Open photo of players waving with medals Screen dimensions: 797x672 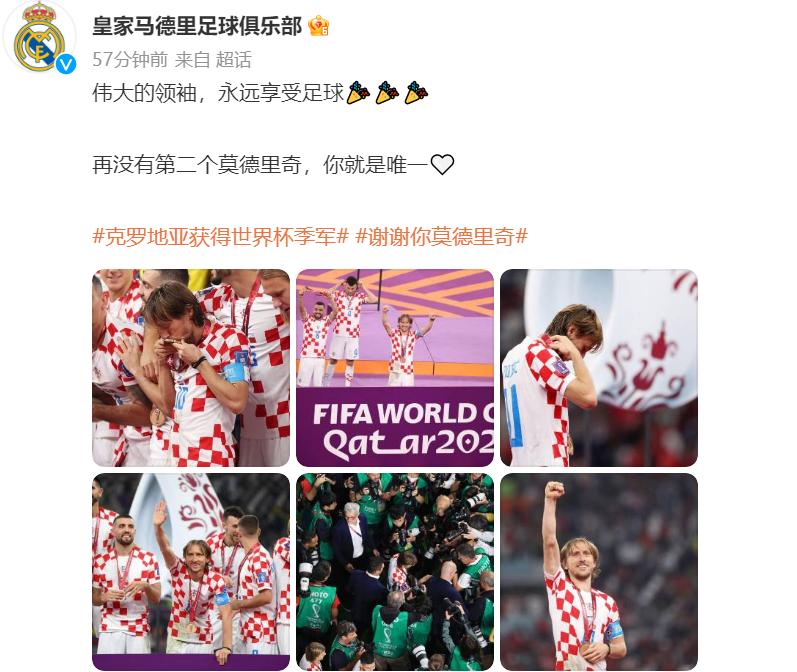(191, 572)
